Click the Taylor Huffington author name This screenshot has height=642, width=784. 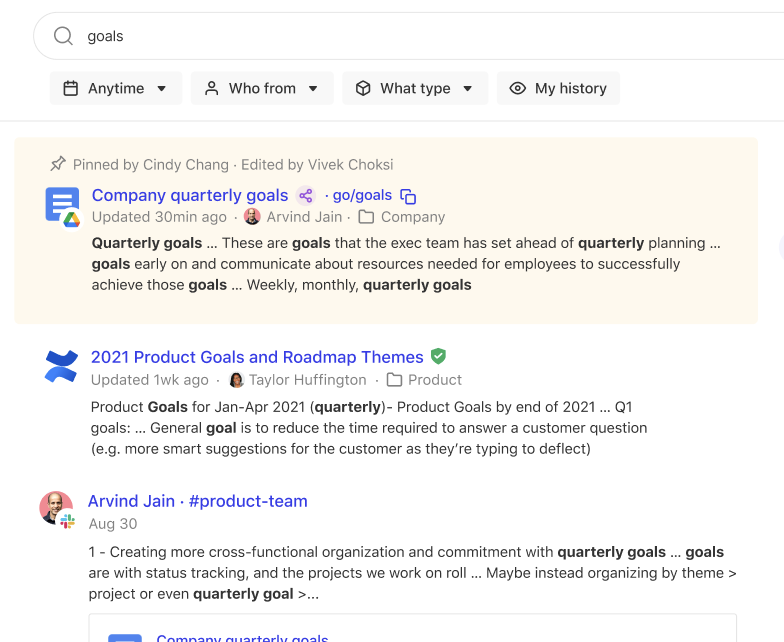(x=308, y=380)
